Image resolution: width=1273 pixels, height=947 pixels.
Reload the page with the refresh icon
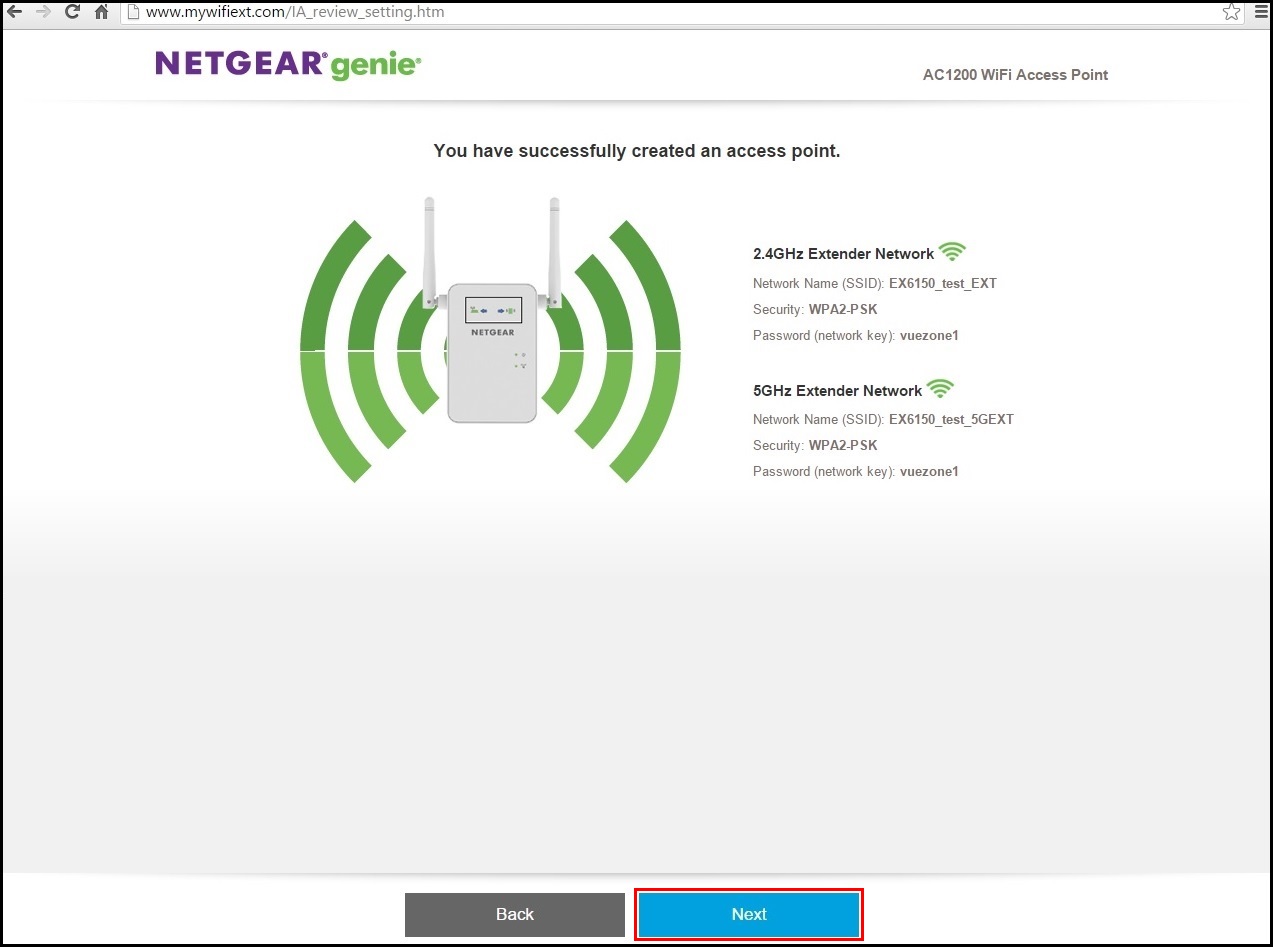click(72, 12)
